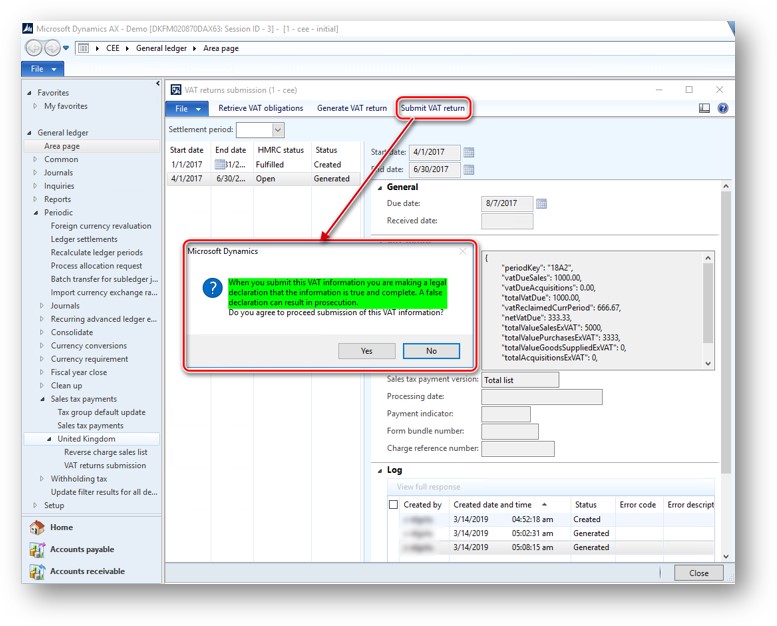Open Fiscal year close item
This screenshot has width=777, height=626.
click(79, 372)
